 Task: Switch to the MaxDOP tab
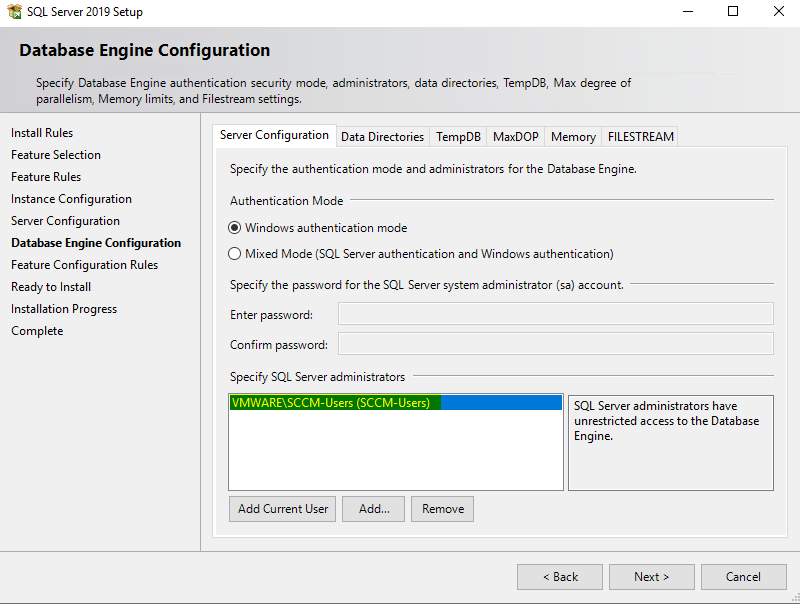(515, 136)
